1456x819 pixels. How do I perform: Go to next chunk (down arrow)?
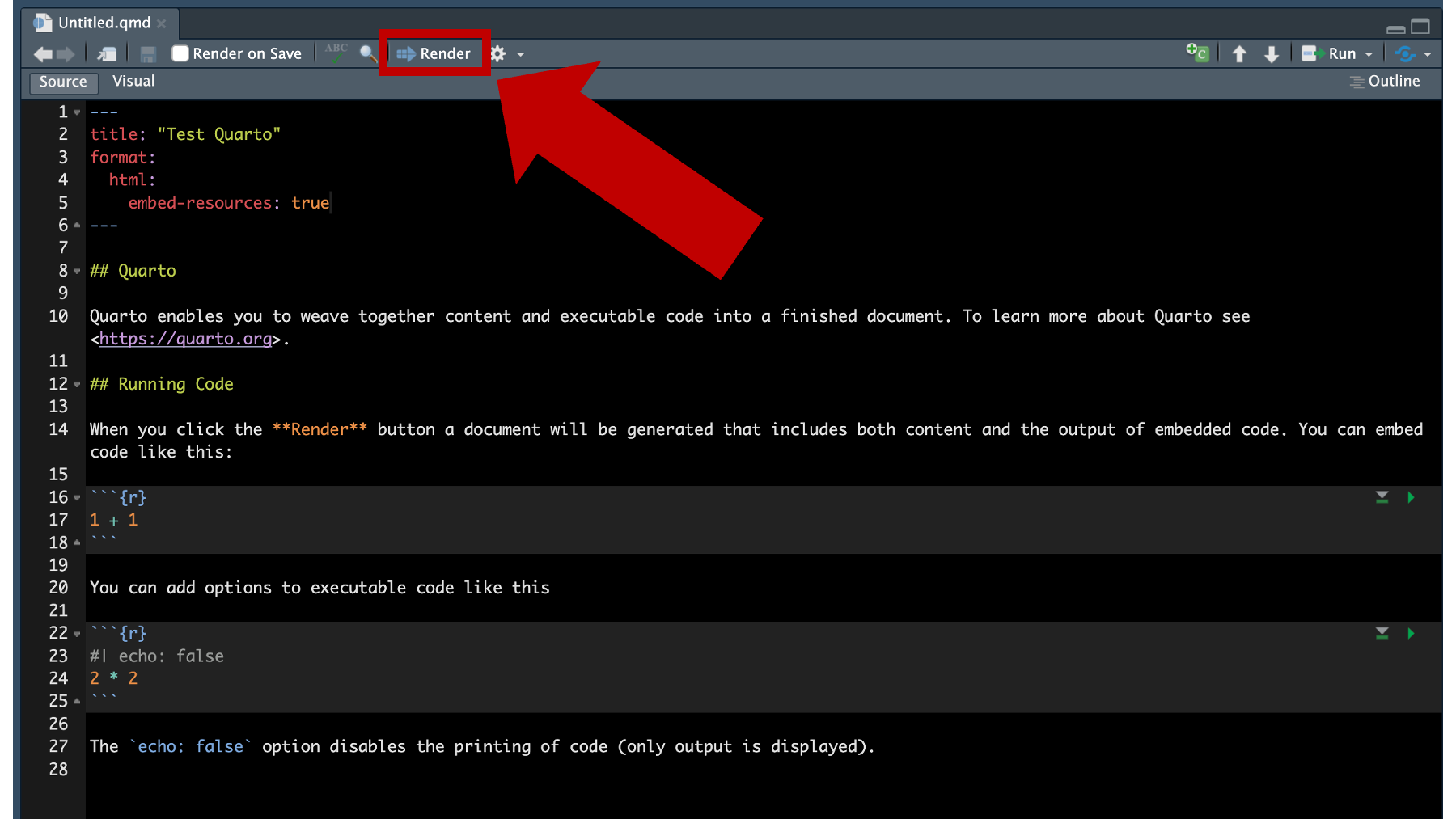(1272, 54)
